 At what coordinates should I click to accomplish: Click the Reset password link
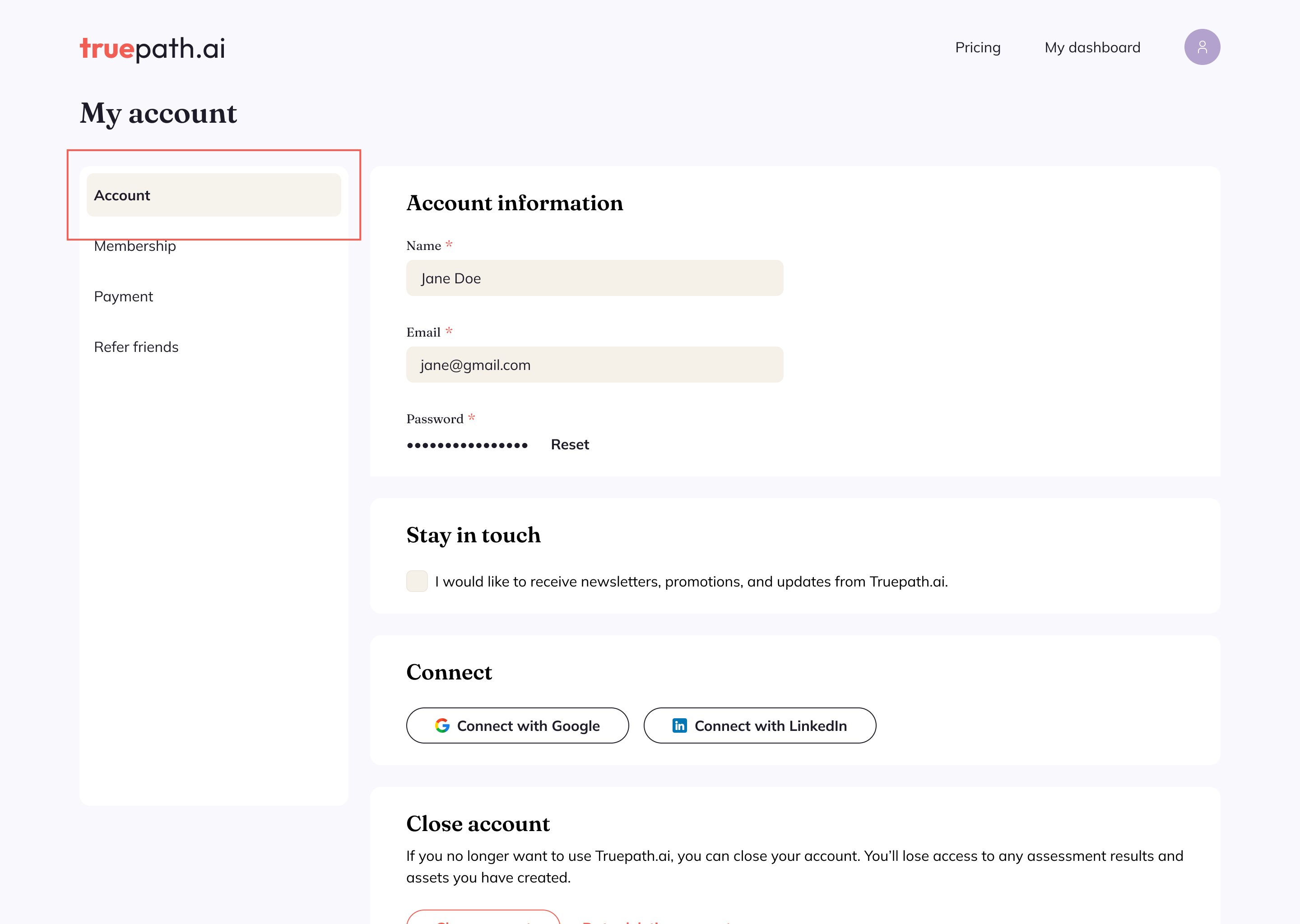point(569,444)
